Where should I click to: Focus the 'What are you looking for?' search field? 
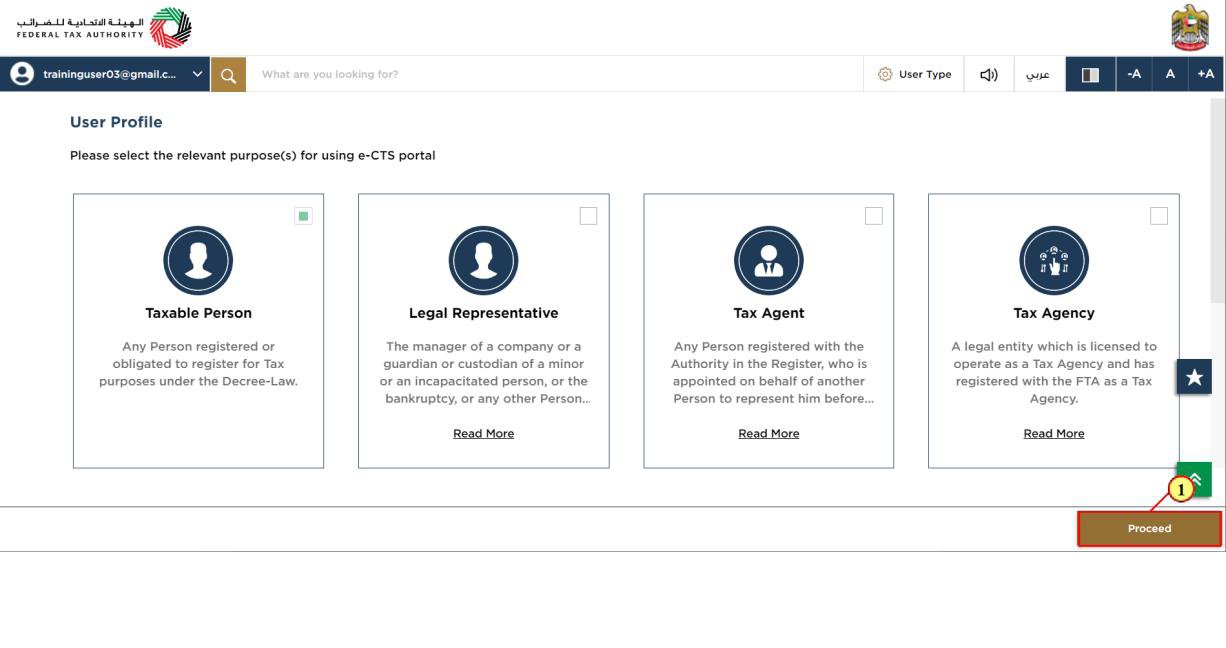555,74
